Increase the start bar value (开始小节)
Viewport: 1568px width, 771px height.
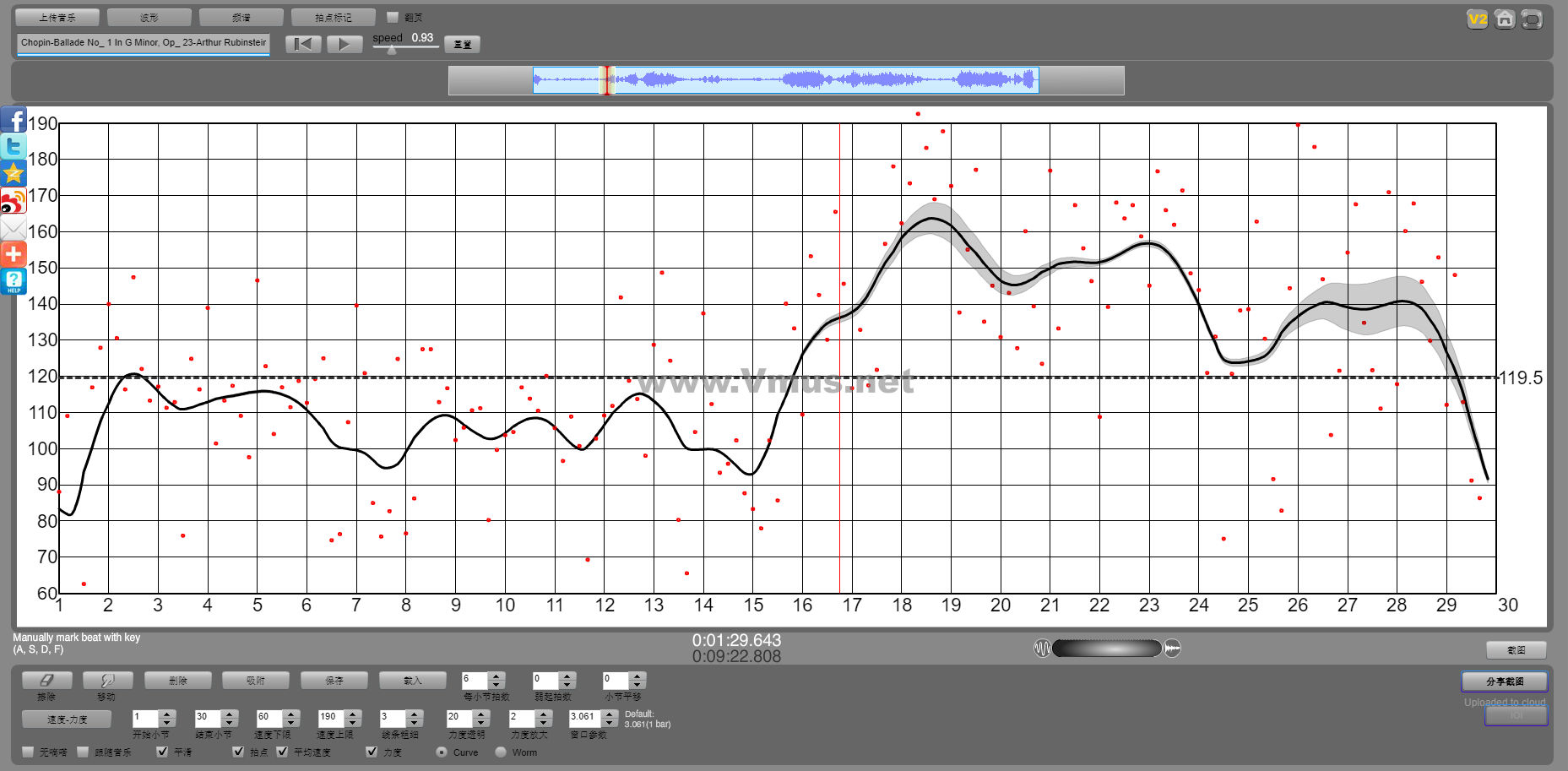coord(166,714)
